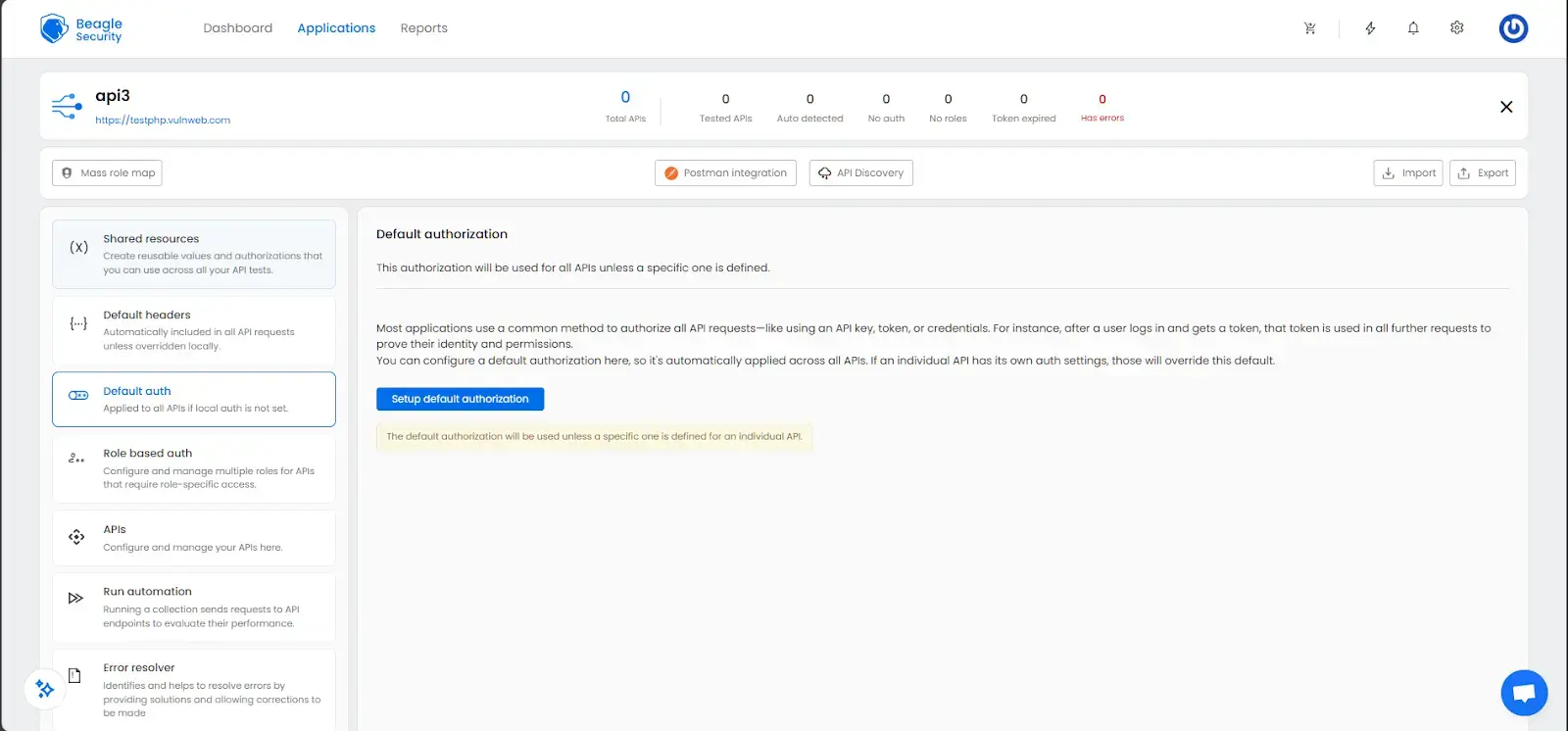The width and height of the screenshot is (1568, 731).
Task: Open the Reports tab
Action: [423, 28]
